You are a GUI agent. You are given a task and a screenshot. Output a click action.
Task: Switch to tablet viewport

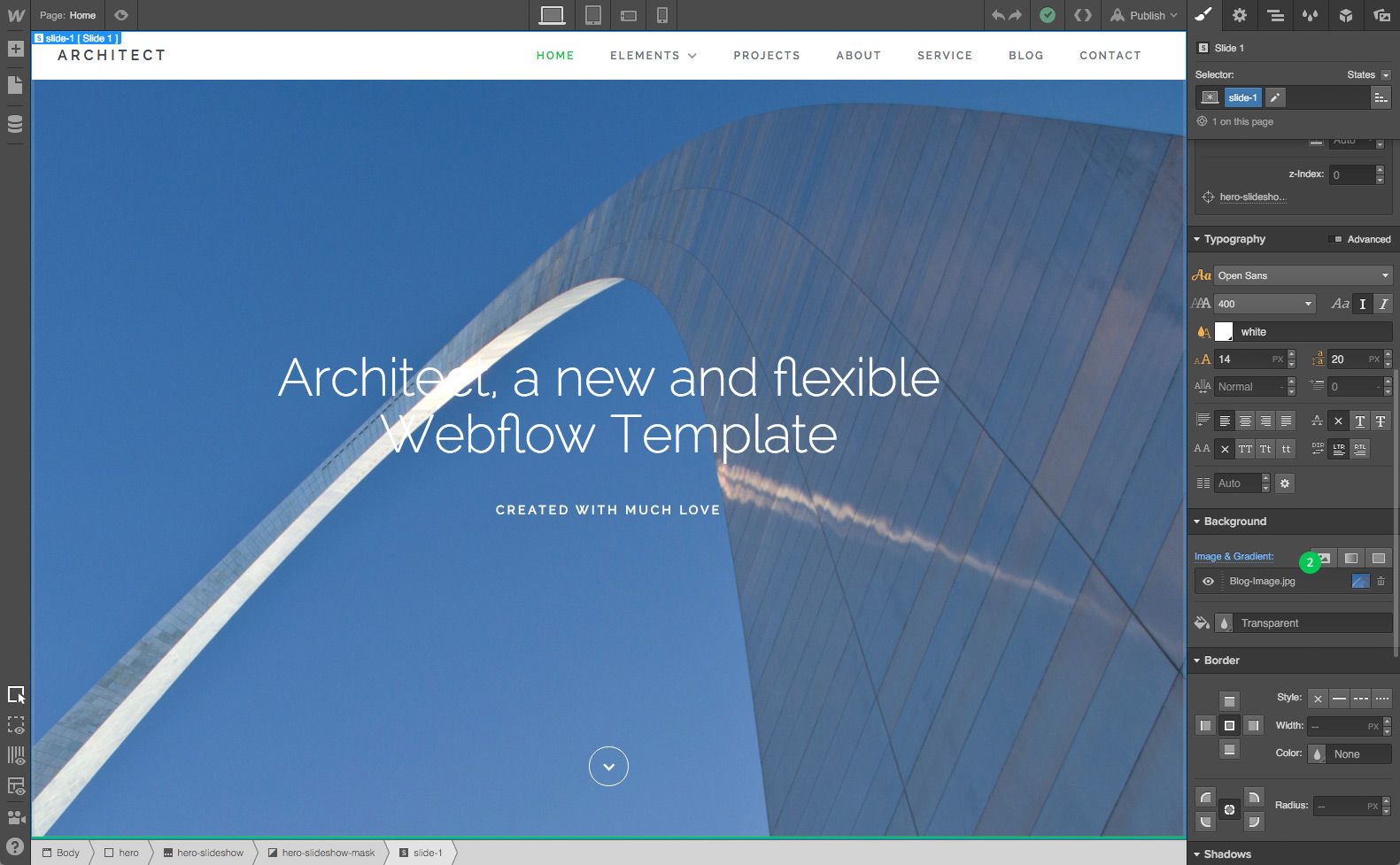tap(593, 15)
